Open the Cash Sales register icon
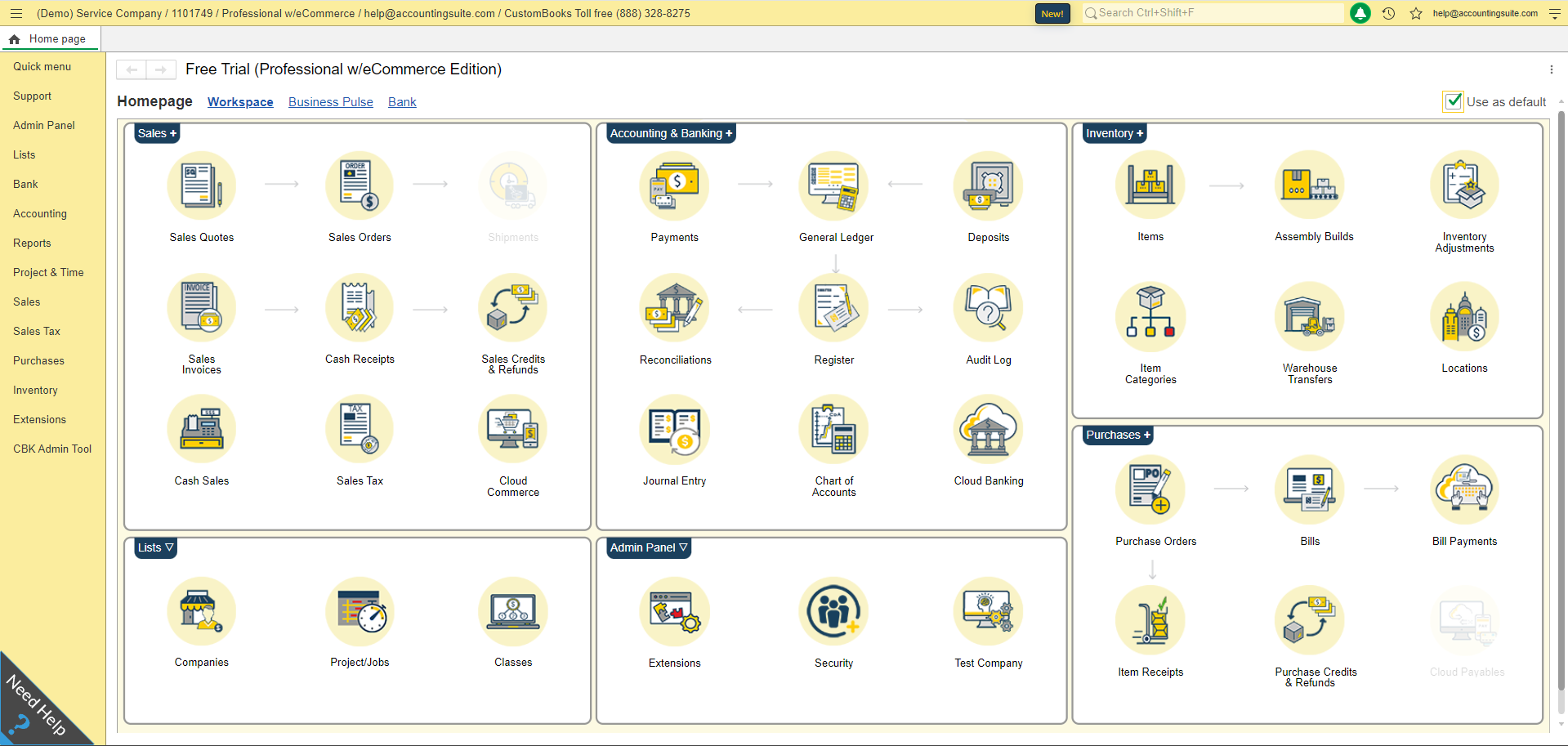Image resolution: width=1568 pixels, height=746 pixels. tap(201, 430)
